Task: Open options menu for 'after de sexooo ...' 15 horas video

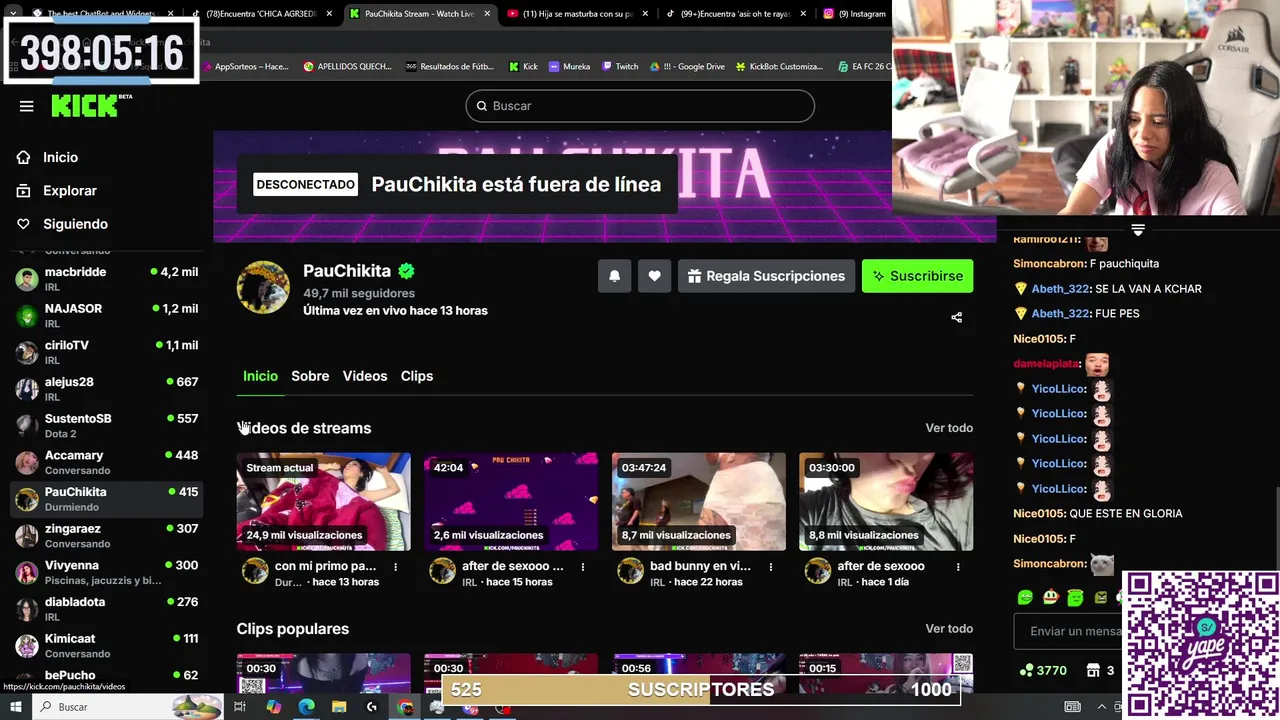Action: coord(583,567)
